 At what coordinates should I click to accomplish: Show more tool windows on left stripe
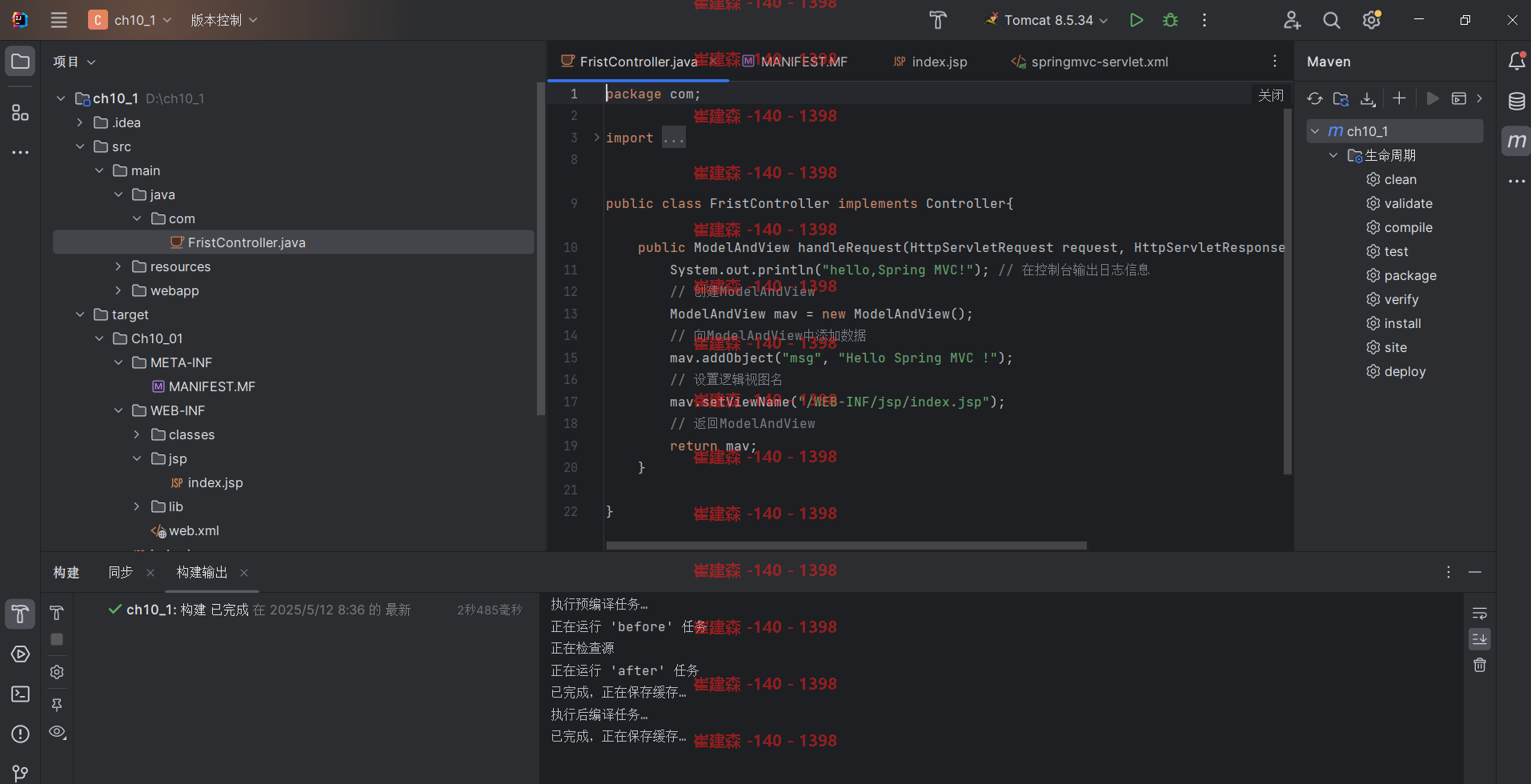[20, 152]
